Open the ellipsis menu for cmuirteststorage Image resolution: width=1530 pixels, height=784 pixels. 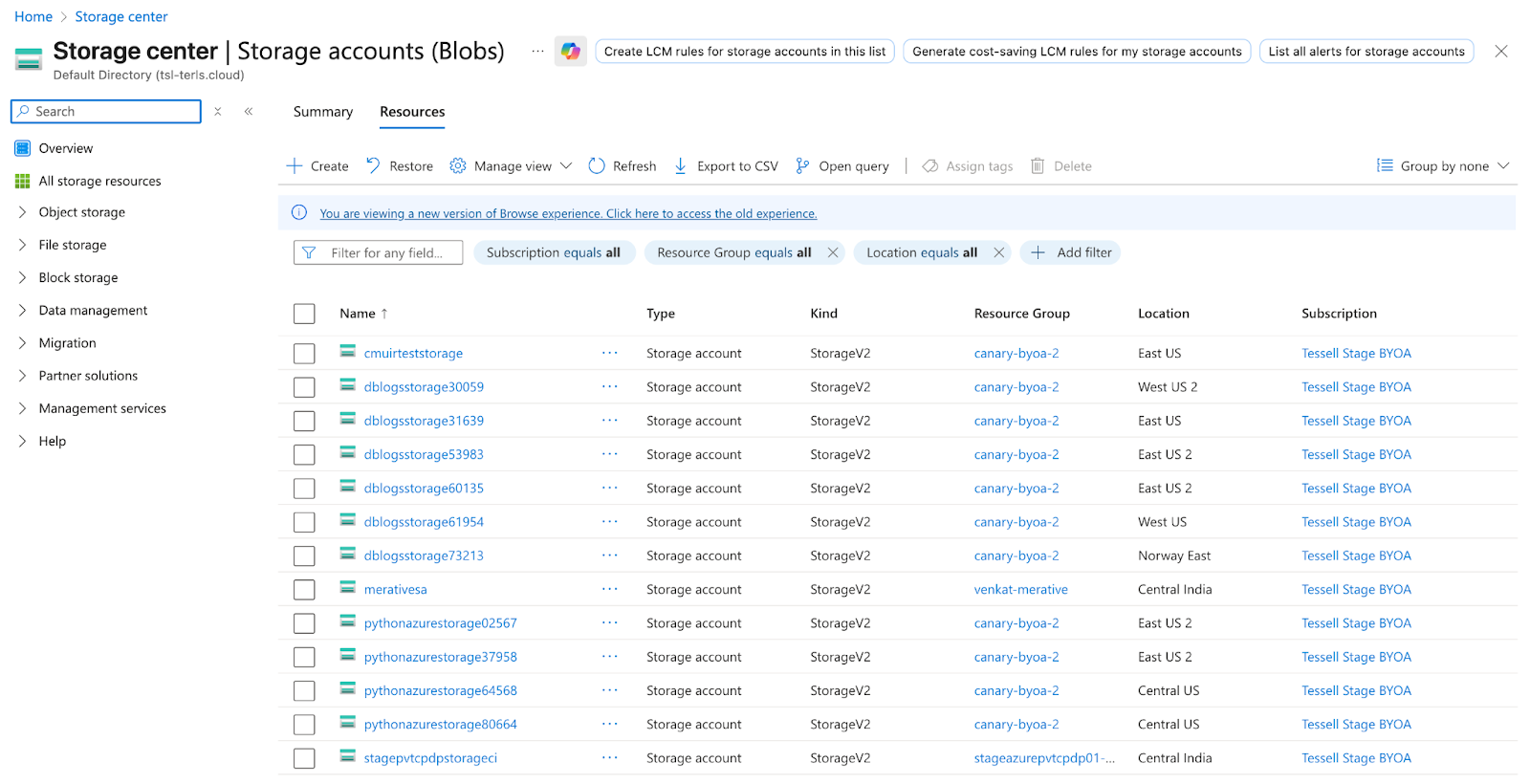[x=609, y=353]
